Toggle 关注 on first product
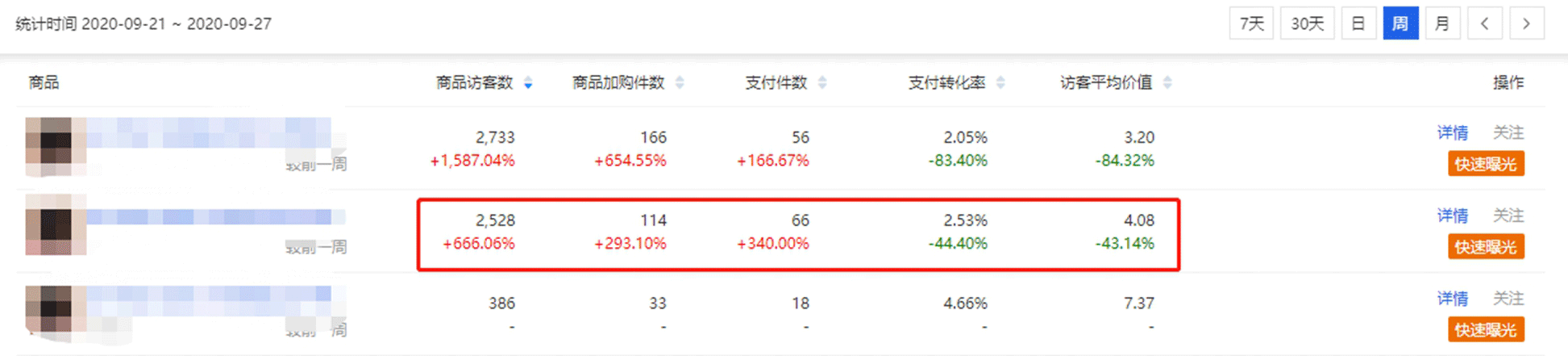1568x356 pixels. pyautogui.click(x=1508, y=132)
